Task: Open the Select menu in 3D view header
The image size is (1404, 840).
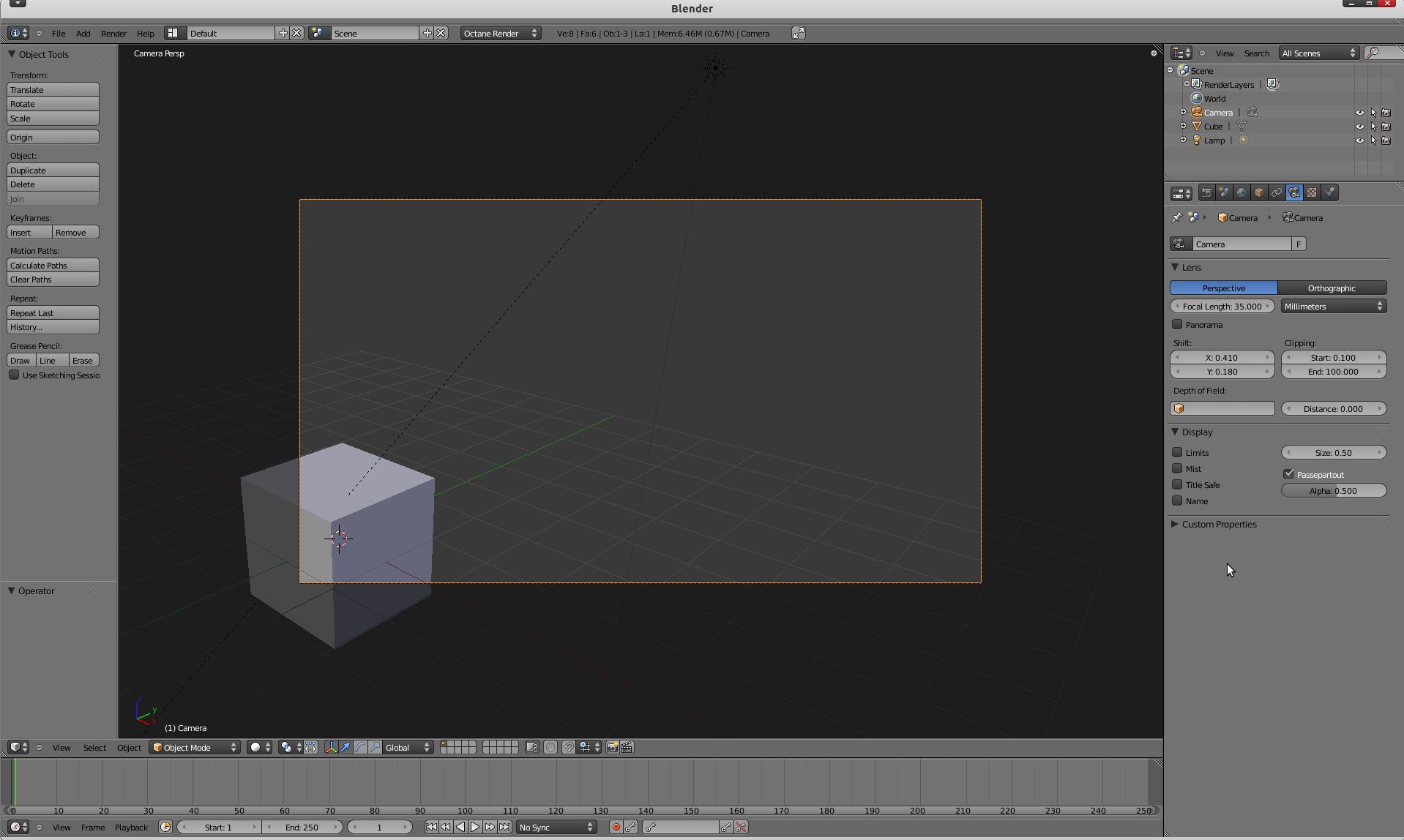Action: (x=94, y=748)
